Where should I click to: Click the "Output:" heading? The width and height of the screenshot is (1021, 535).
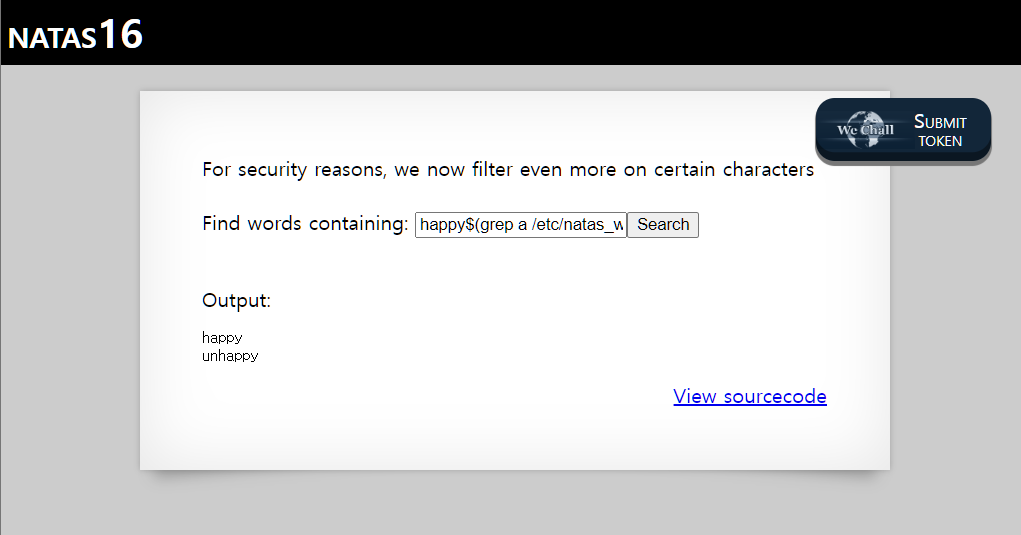coord(236,301)
